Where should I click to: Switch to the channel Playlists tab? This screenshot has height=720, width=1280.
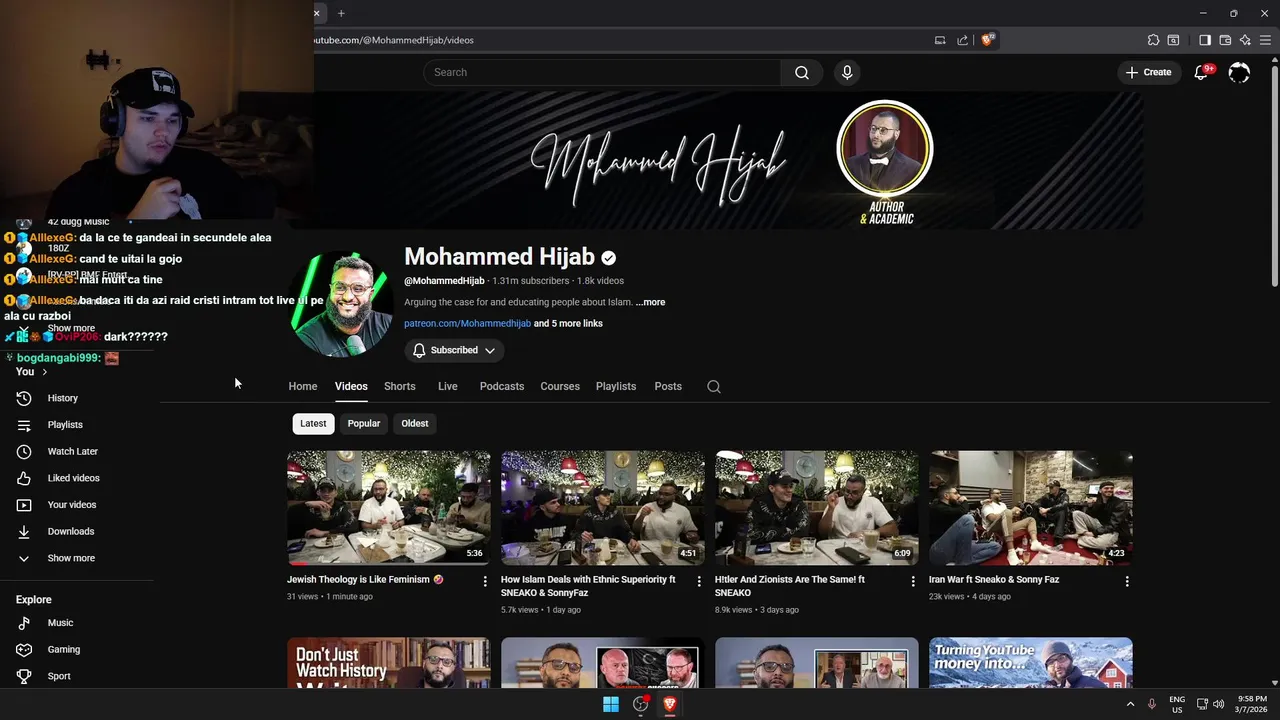(x=616, y=386)
